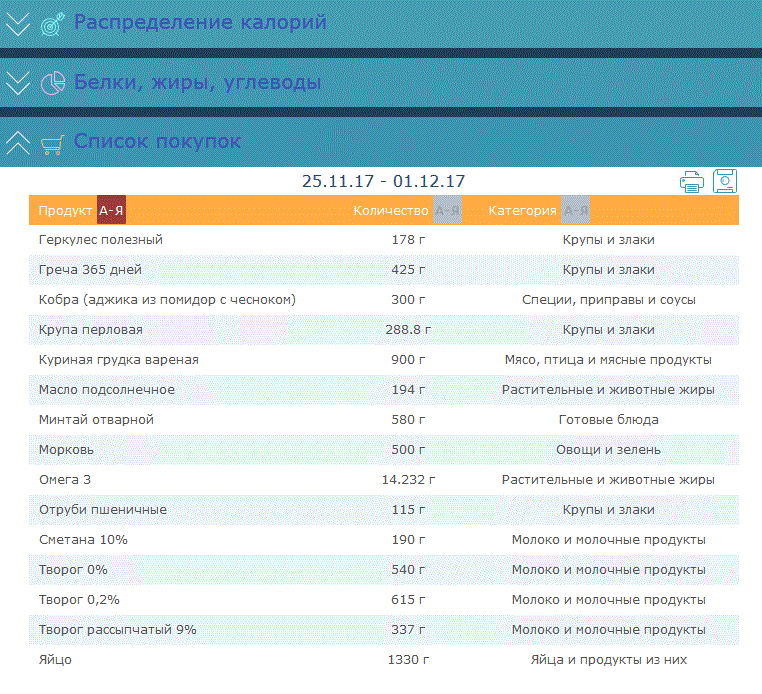Click the Специи, приправы и соусы category
Screen dimensions: 762x694
[608, 300]
